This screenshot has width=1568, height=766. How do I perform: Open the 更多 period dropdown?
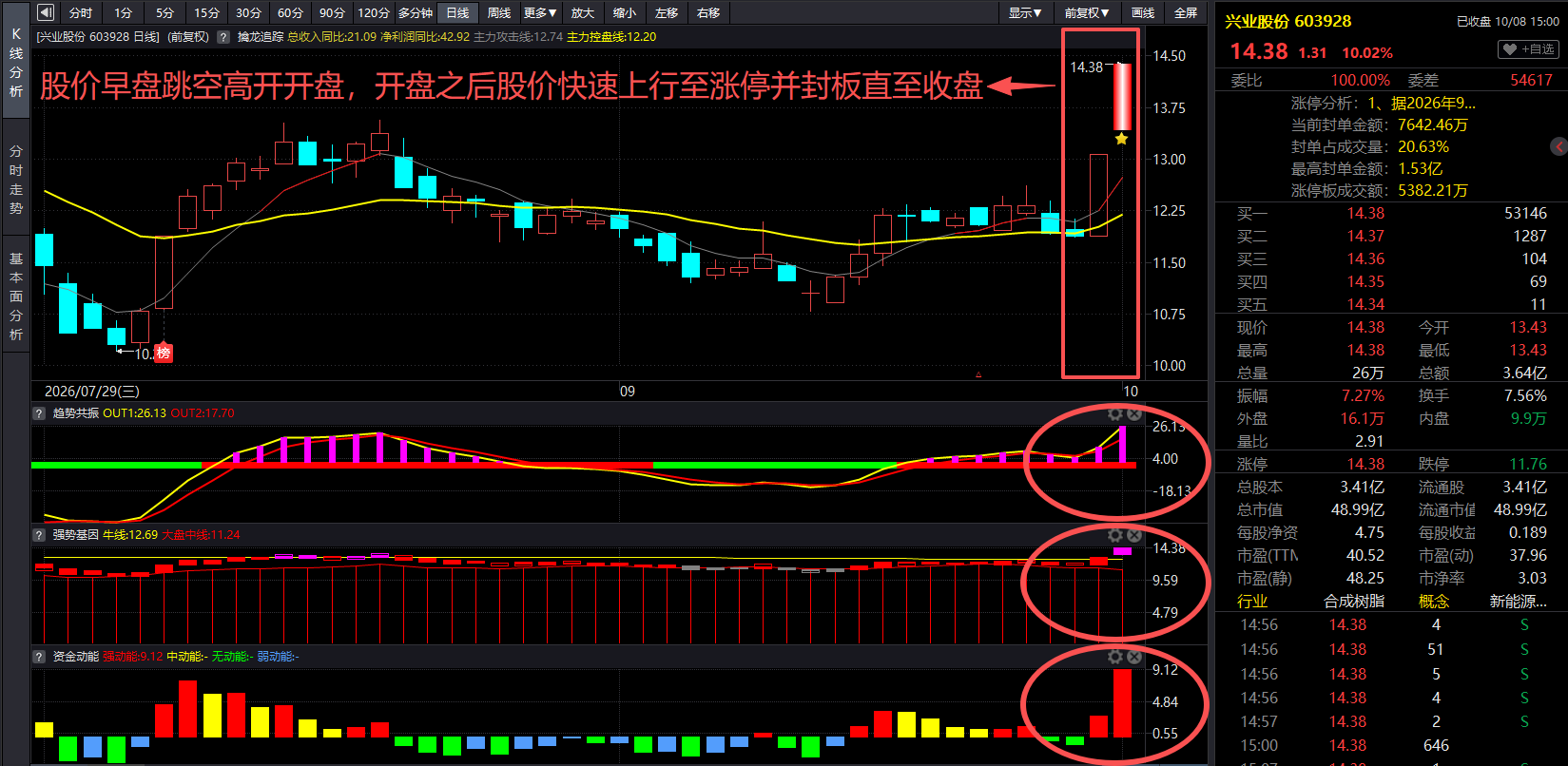coord(540,12)
